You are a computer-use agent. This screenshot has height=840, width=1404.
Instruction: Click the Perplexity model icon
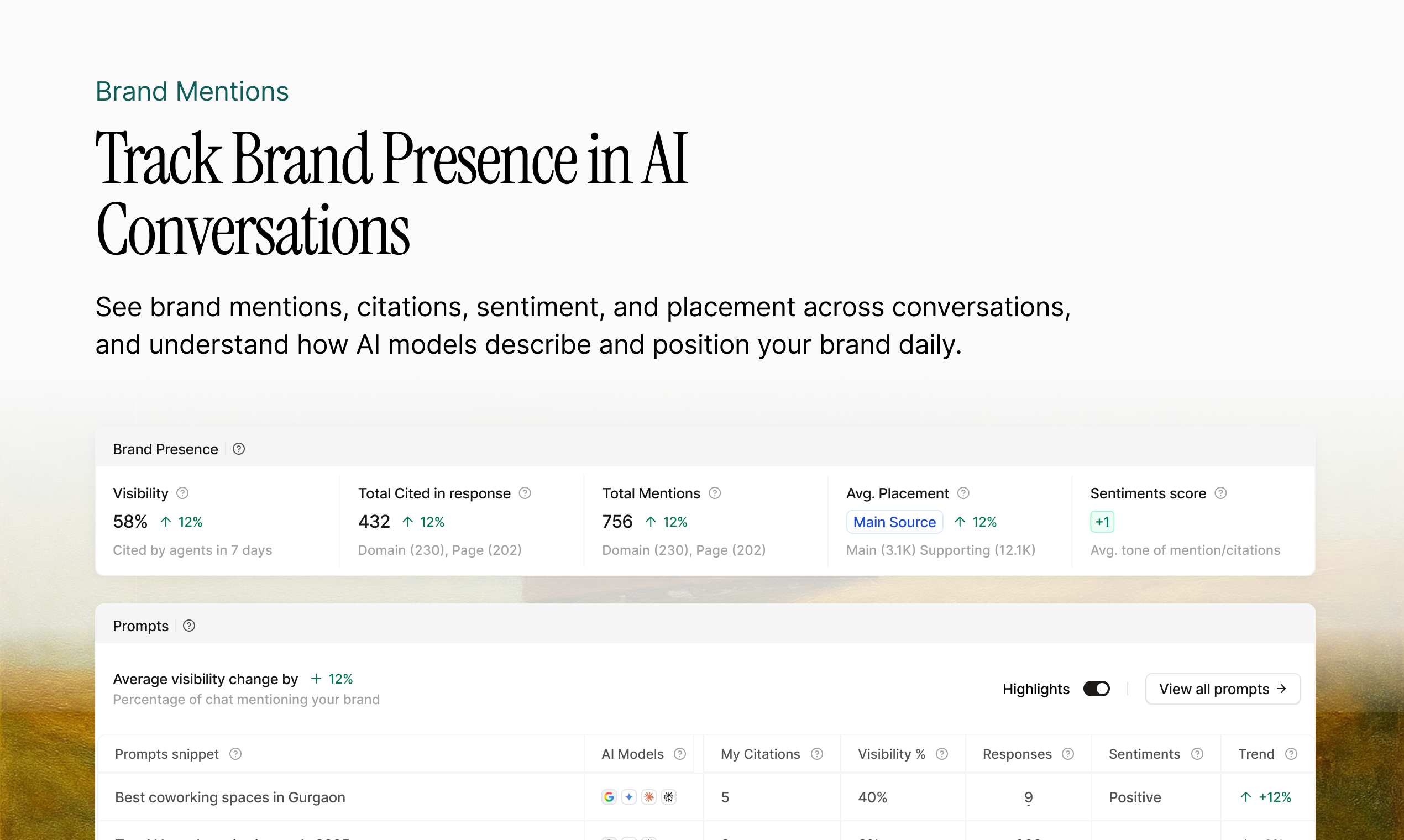click(x=669, y=797)
